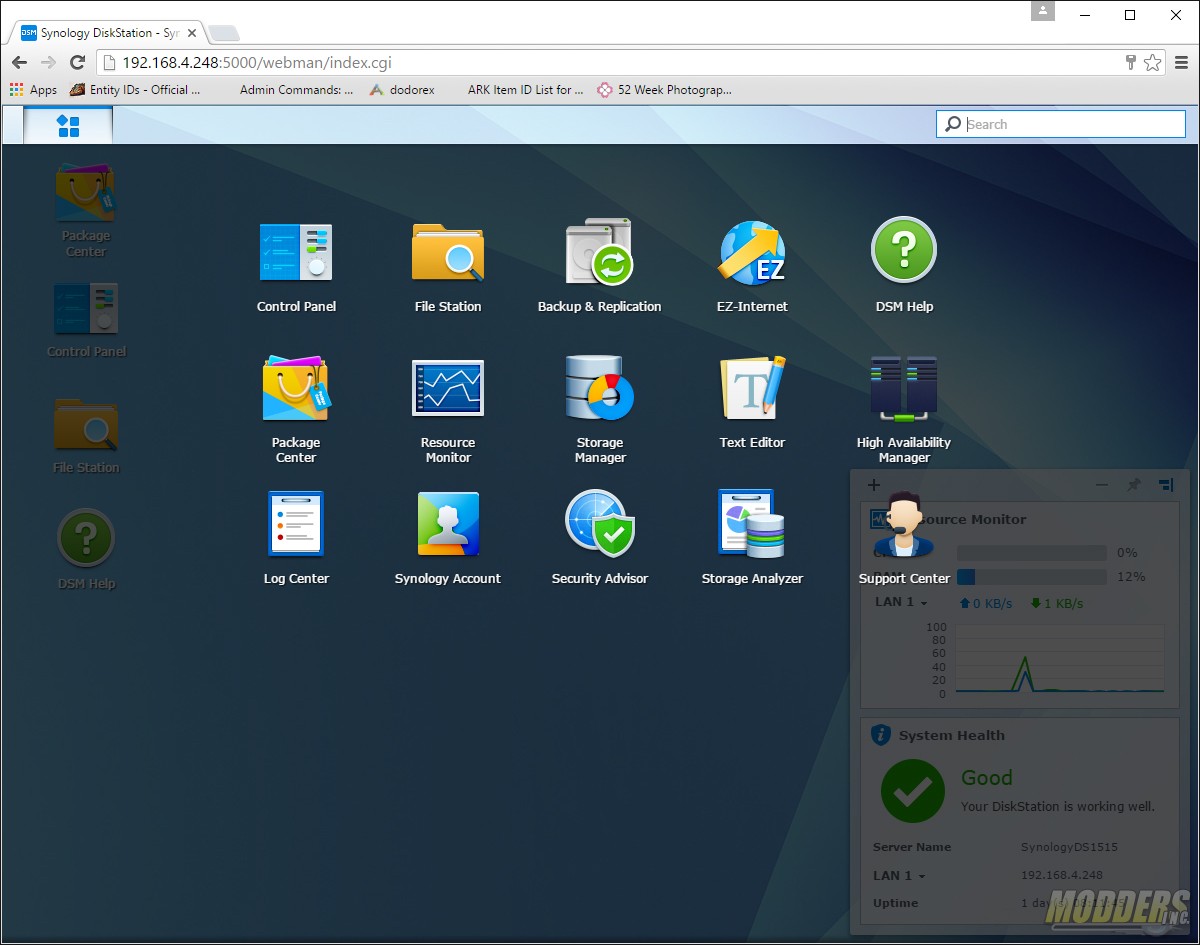
Task: Click the green System Health checkmark icon
Action: (913, 790)
